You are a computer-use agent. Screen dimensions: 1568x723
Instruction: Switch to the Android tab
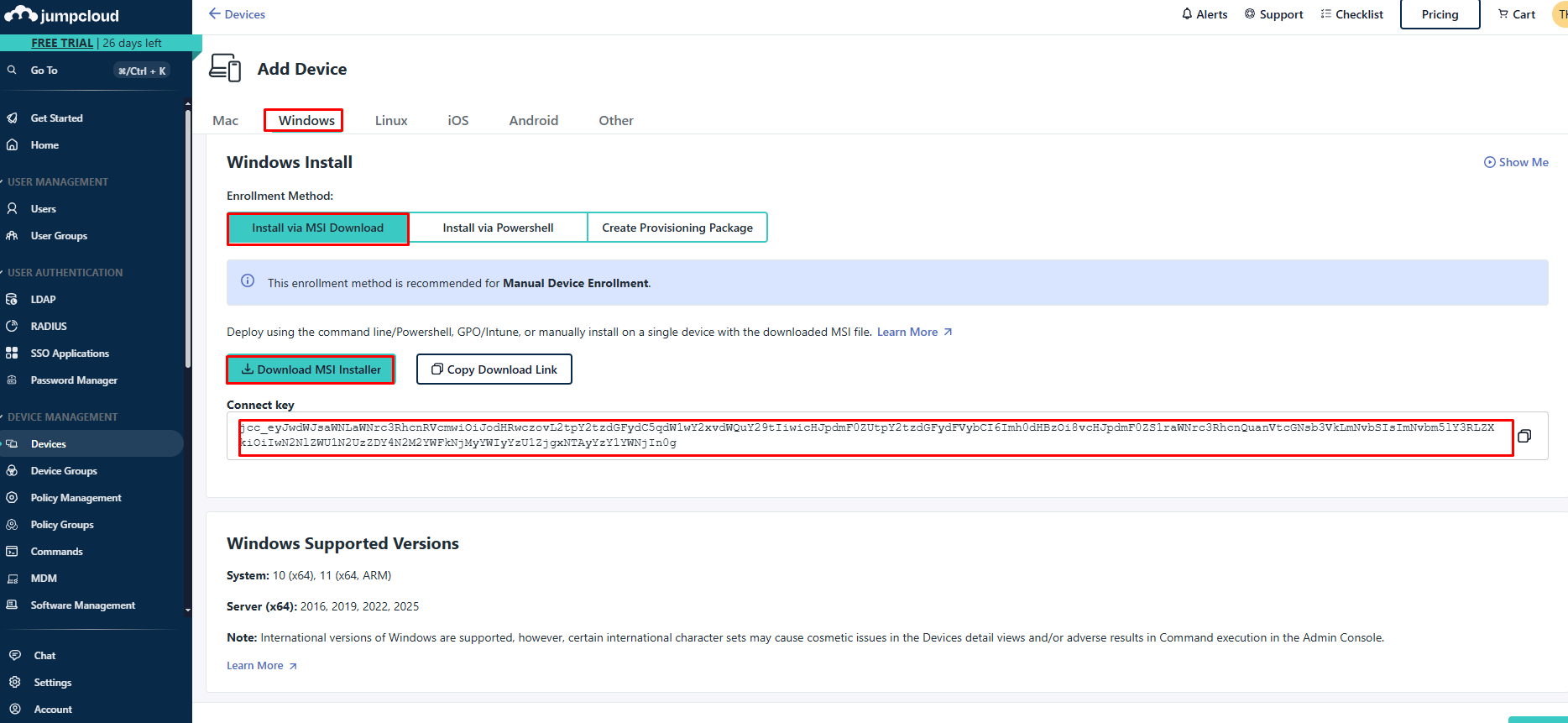(x=534, y=121)
